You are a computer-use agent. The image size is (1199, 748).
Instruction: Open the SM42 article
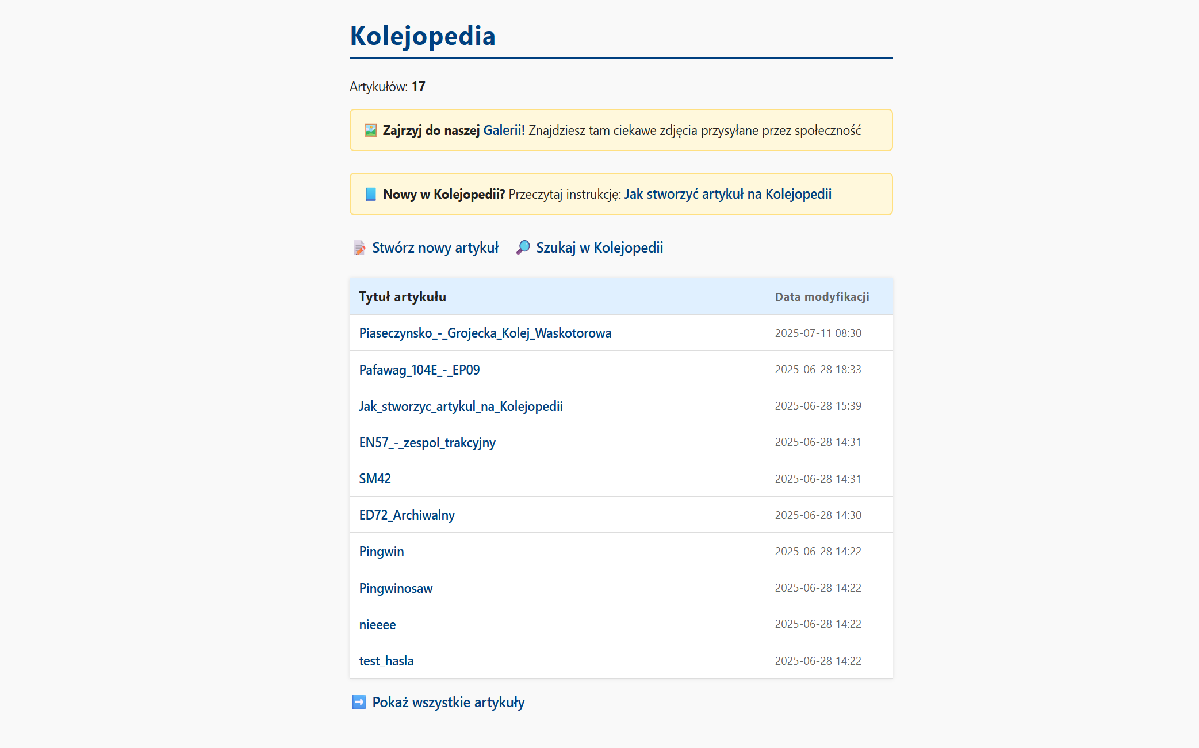pos(375,479)
